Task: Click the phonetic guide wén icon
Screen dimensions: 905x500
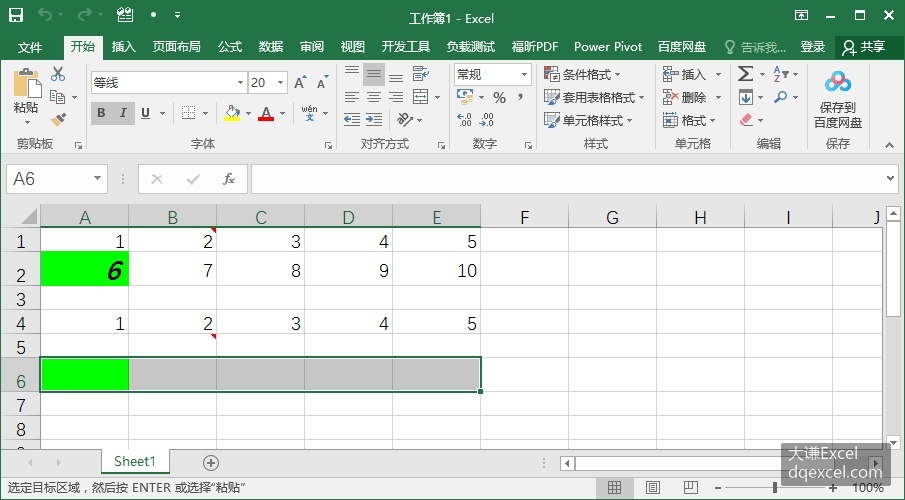Action: pyautogui.click(x=309, y=113)
